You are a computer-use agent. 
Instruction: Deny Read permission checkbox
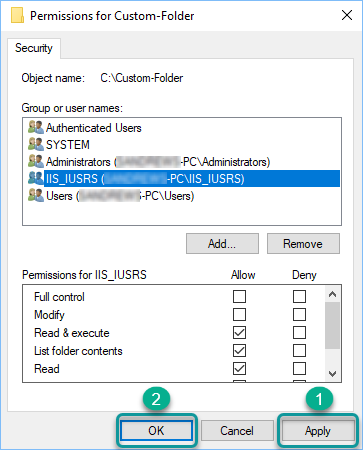pyautogui.click(x=299, y=368)
